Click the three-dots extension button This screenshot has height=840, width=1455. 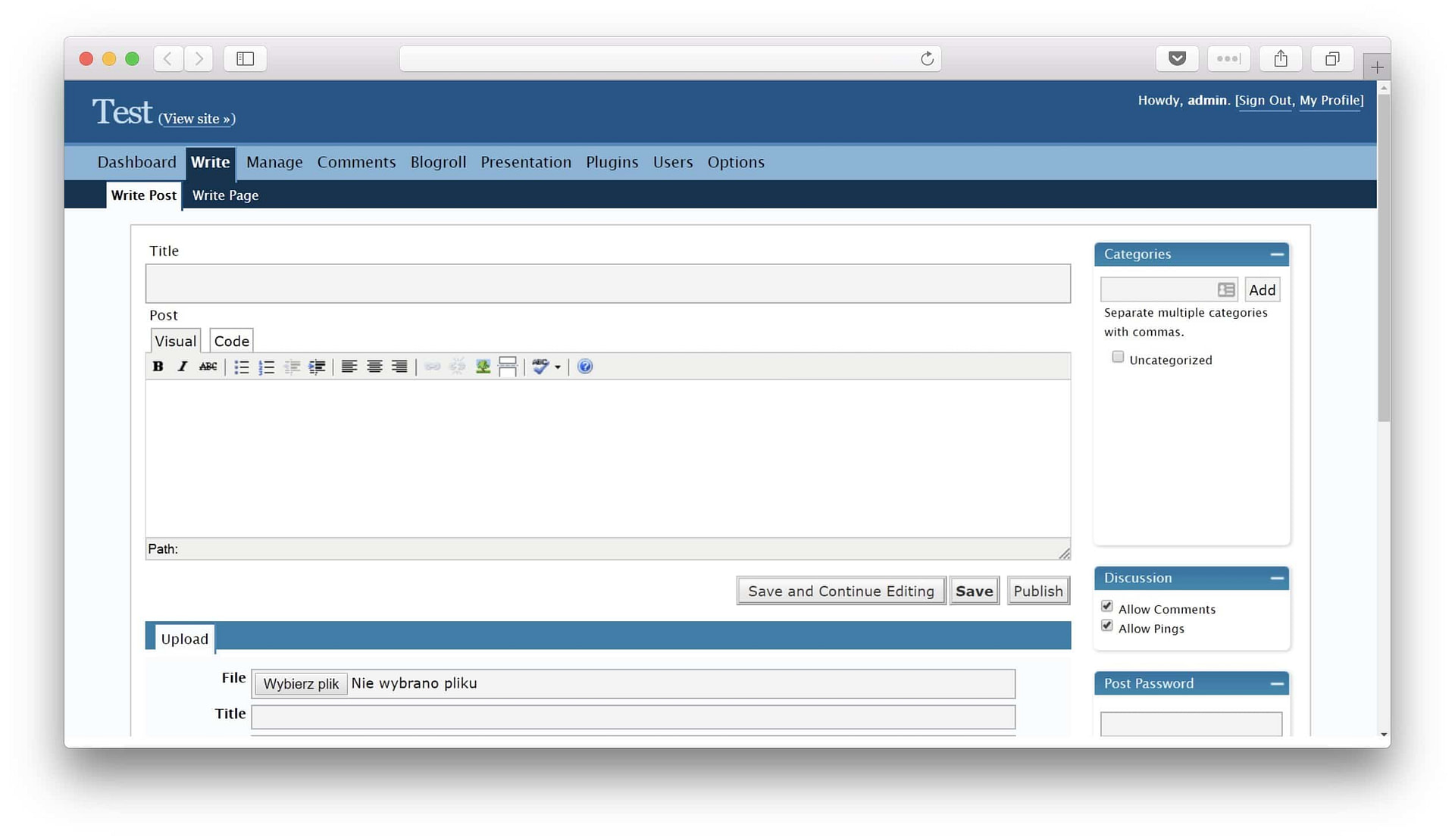[x=1228, y=58]
